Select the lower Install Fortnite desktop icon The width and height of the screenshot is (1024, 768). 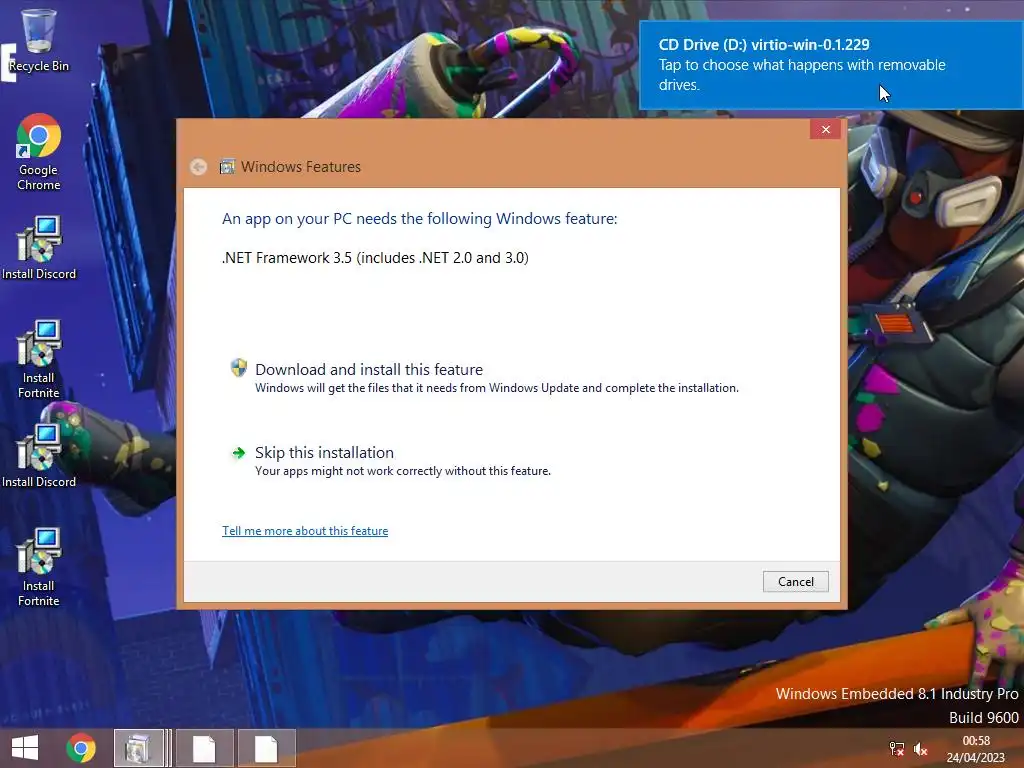point(39,567)
